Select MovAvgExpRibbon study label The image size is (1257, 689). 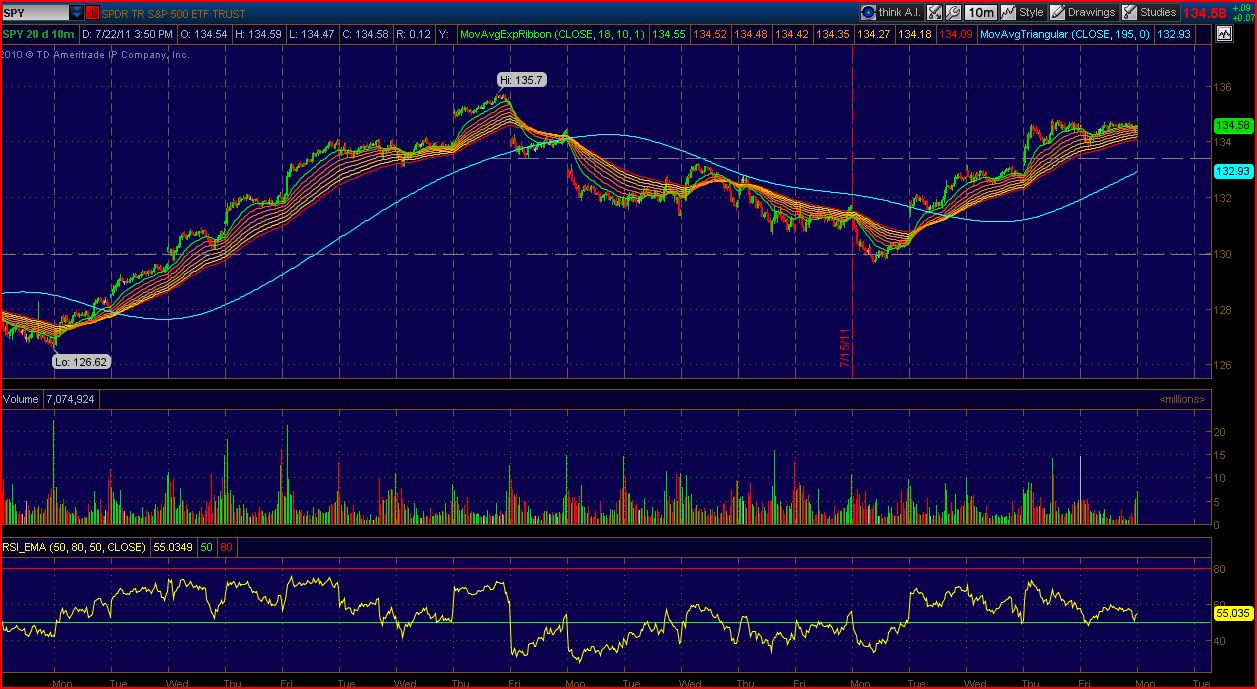(553, 34)
